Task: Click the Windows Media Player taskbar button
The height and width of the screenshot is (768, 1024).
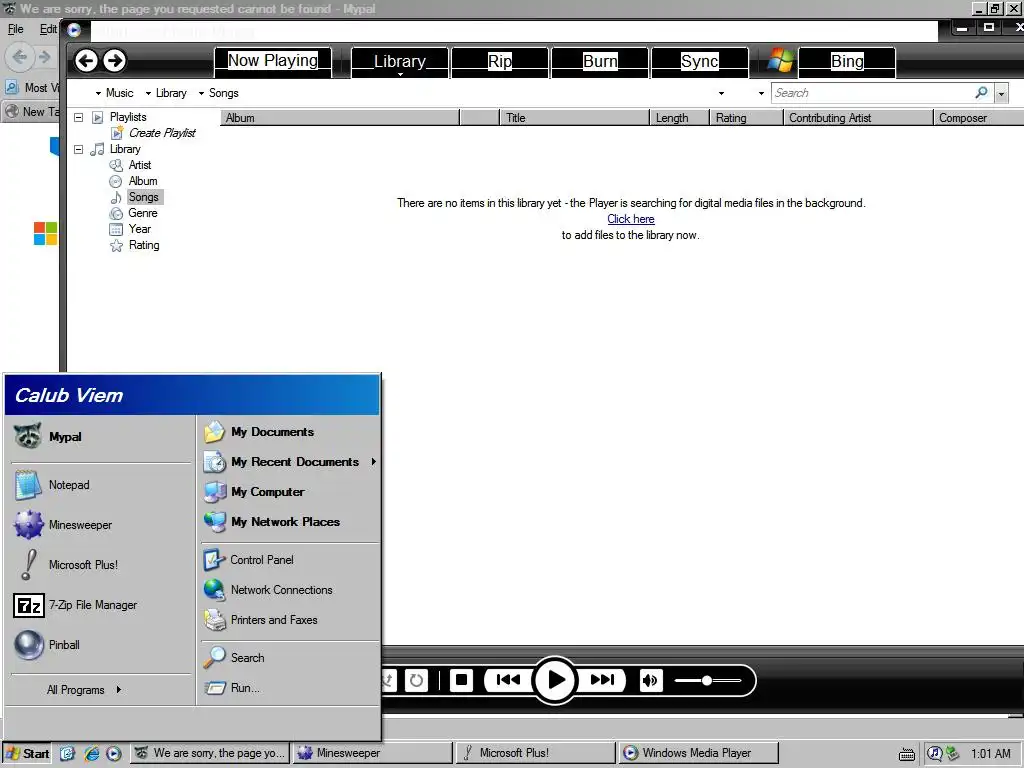Action: (698, 753)
